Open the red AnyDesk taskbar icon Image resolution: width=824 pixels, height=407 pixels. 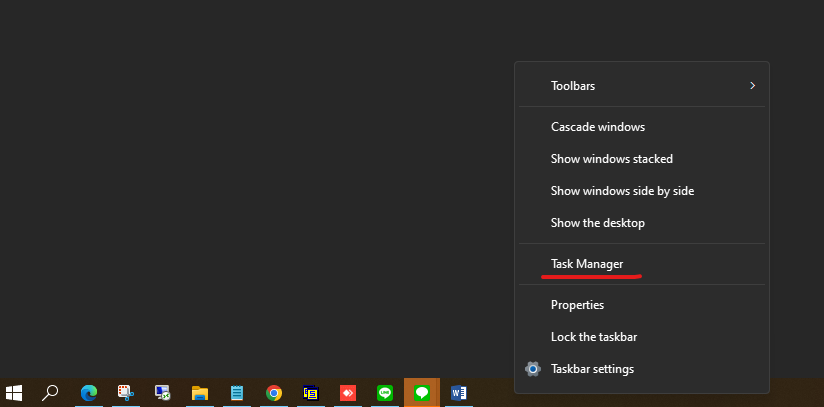pos(347,393)
